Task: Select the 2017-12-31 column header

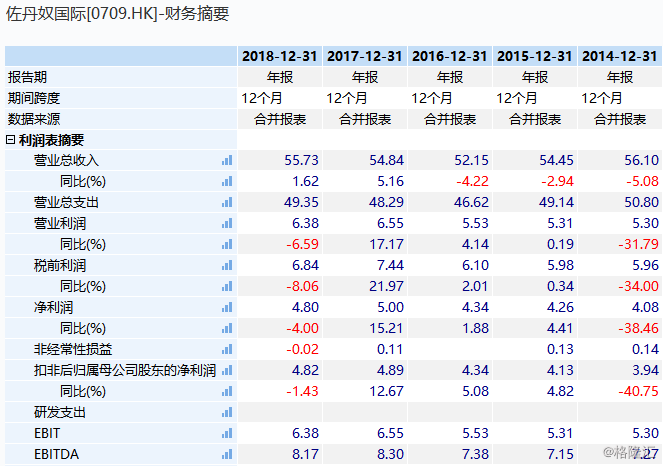Action: coord(365,56)
